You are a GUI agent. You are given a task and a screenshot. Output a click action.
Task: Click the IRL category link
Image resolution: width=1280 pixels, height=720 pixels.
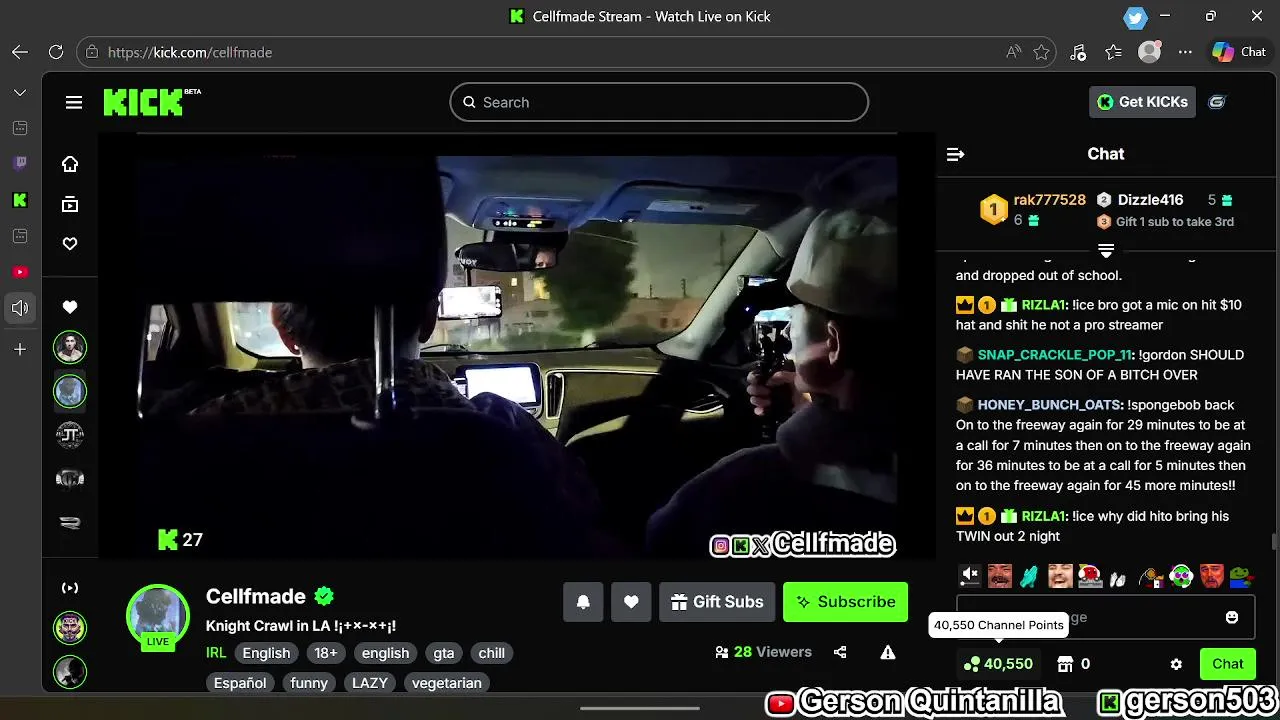point(216,653)
